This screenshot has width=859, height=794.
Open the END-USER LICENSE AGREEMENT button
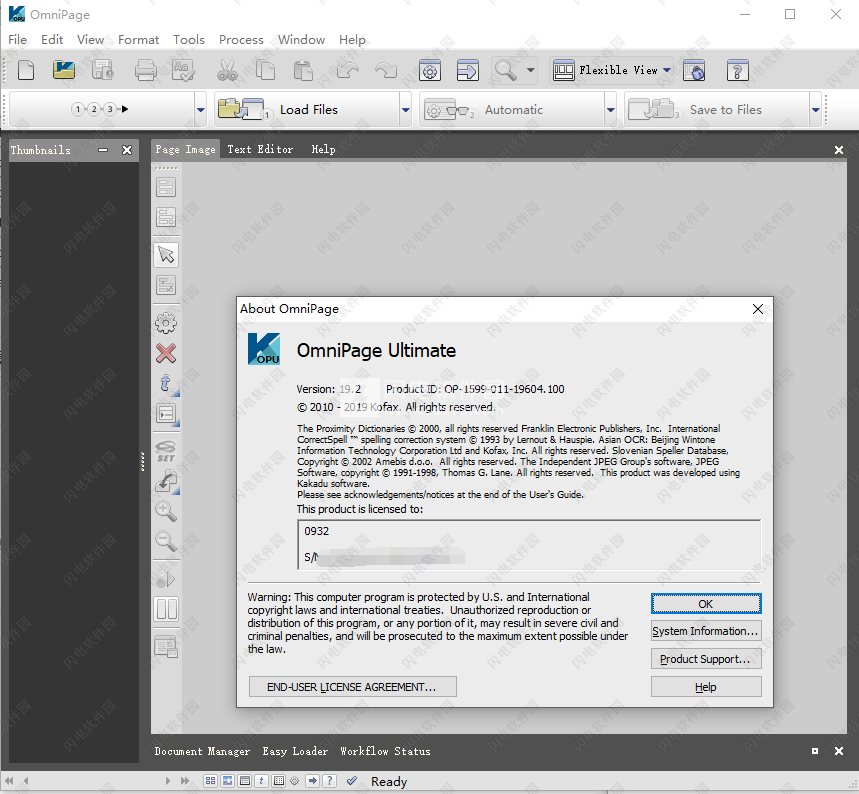pyautogui.click(x=353, y=687)
